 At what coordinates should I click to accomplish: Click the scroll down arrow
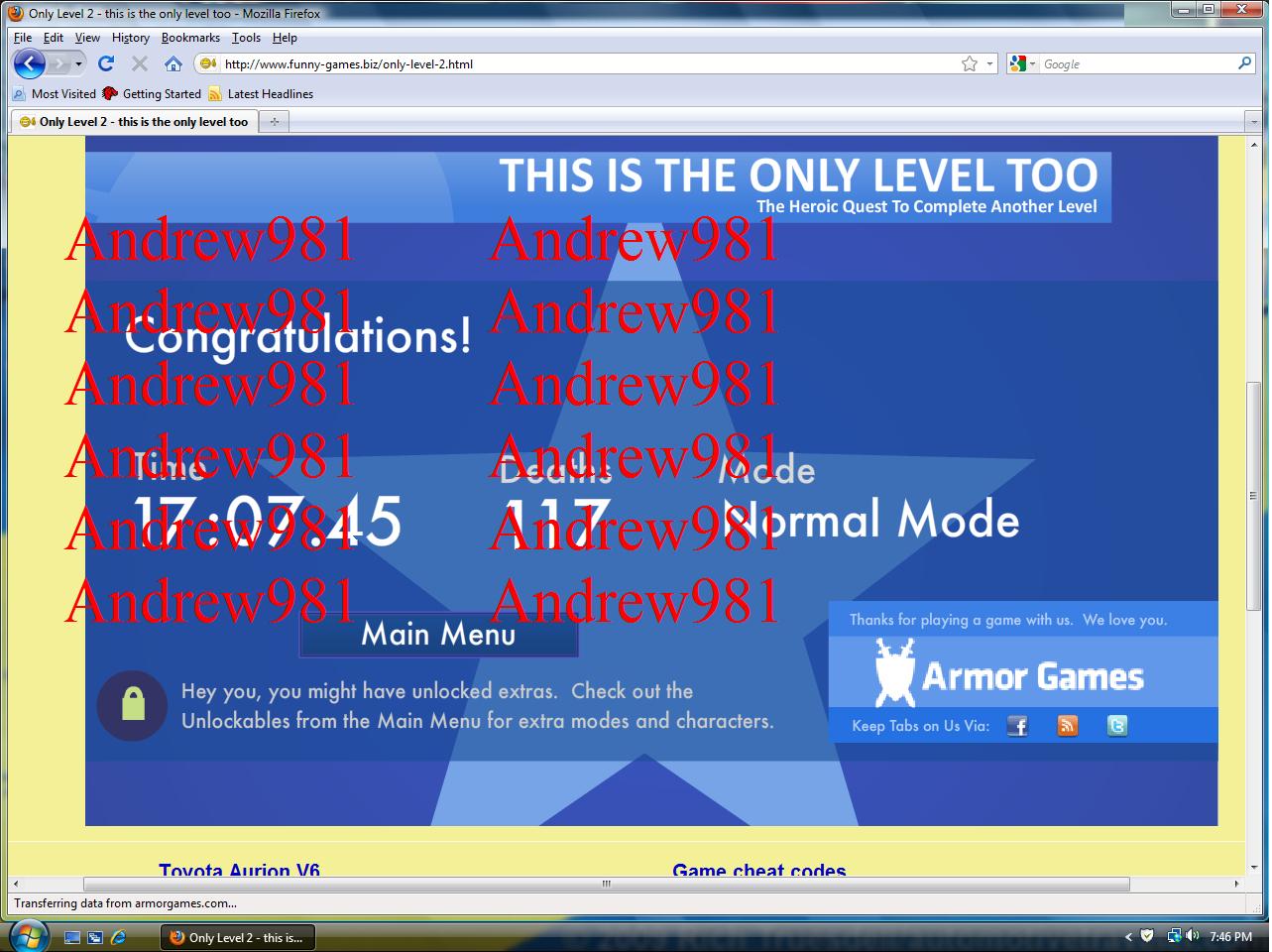click(1254, 869)
